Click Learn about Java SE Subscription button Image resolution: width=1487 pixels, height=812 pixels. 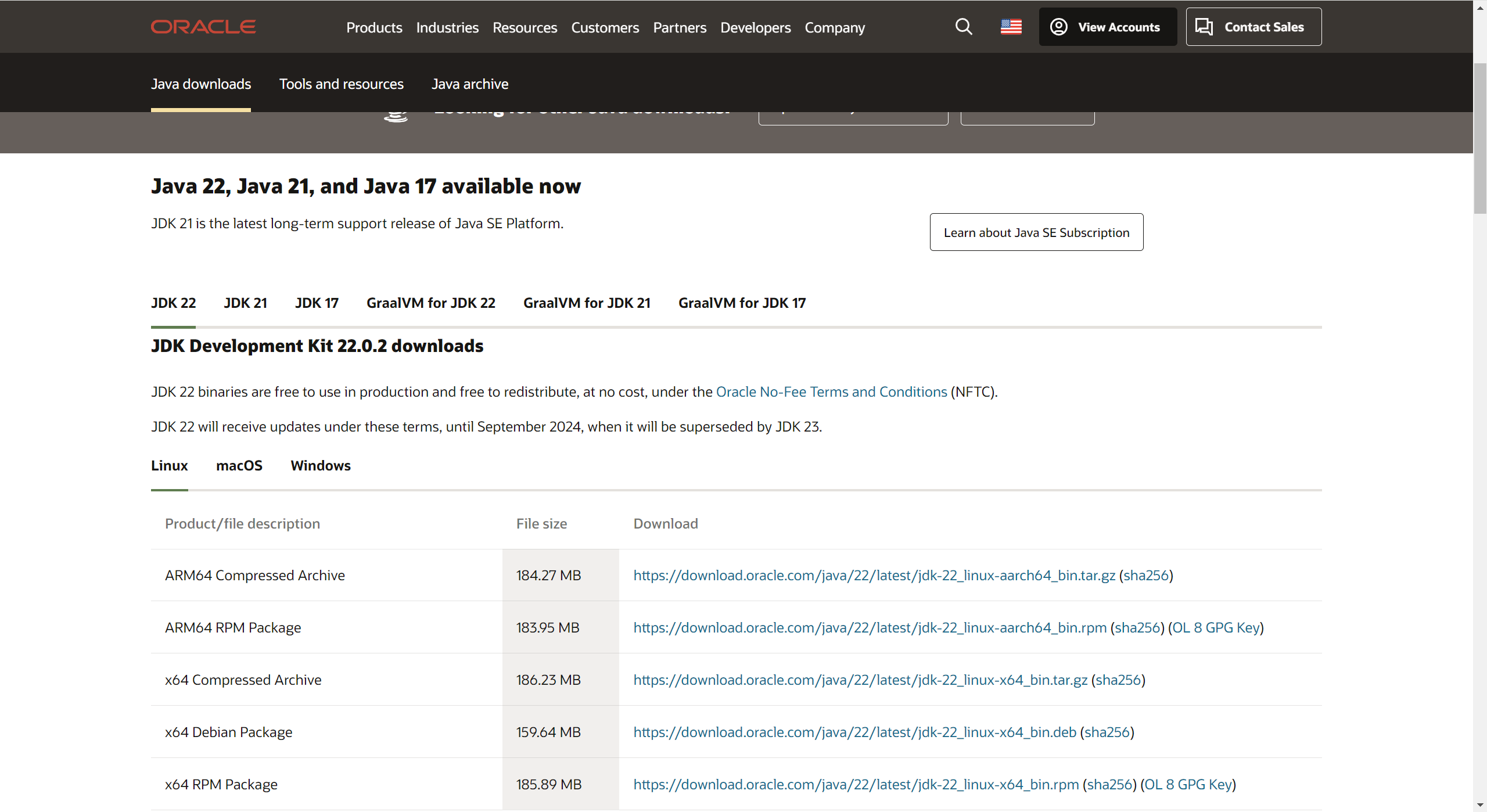click(1036, 232)
